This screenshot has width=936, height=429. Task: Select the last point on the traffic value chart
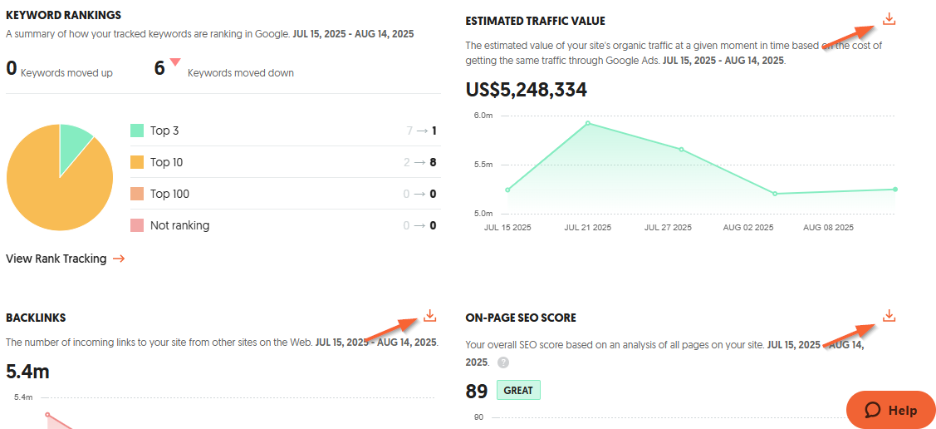(895, 189)
